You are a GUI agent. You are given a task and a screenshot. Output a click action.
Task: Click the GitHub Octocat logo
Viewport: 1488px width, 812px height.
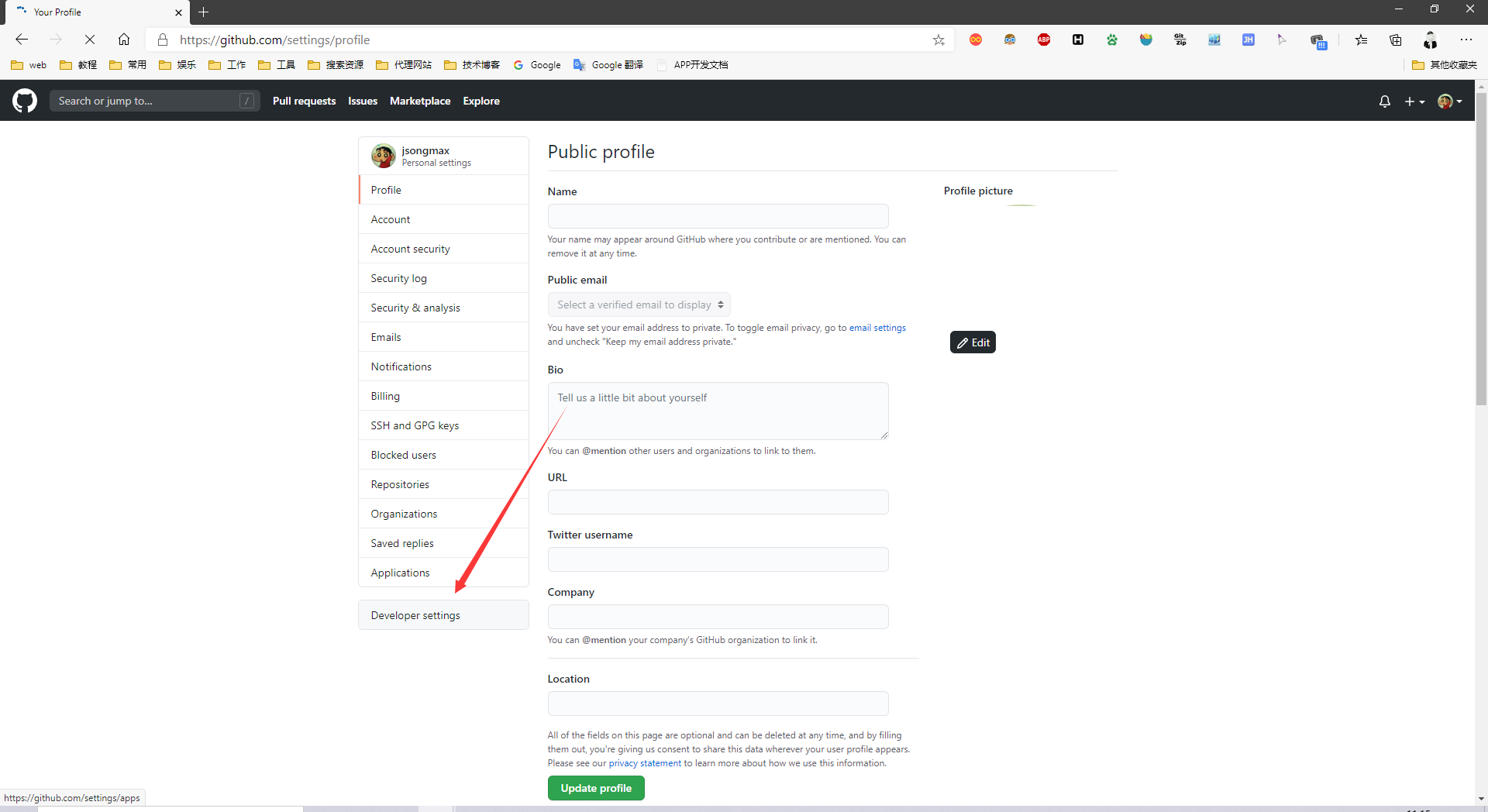tap(25, 101)
